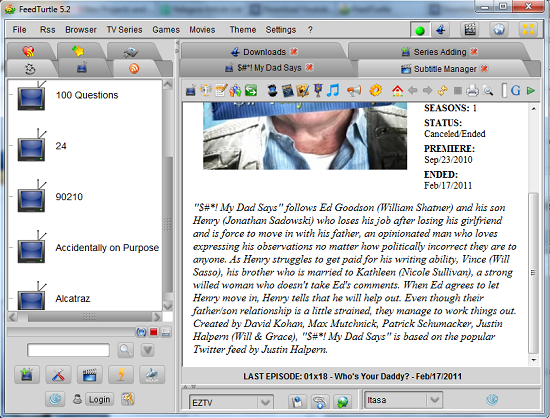This screenshot has width=550, height=418.
Task: Click the down arrow beside search field
Action: (147, 350)
